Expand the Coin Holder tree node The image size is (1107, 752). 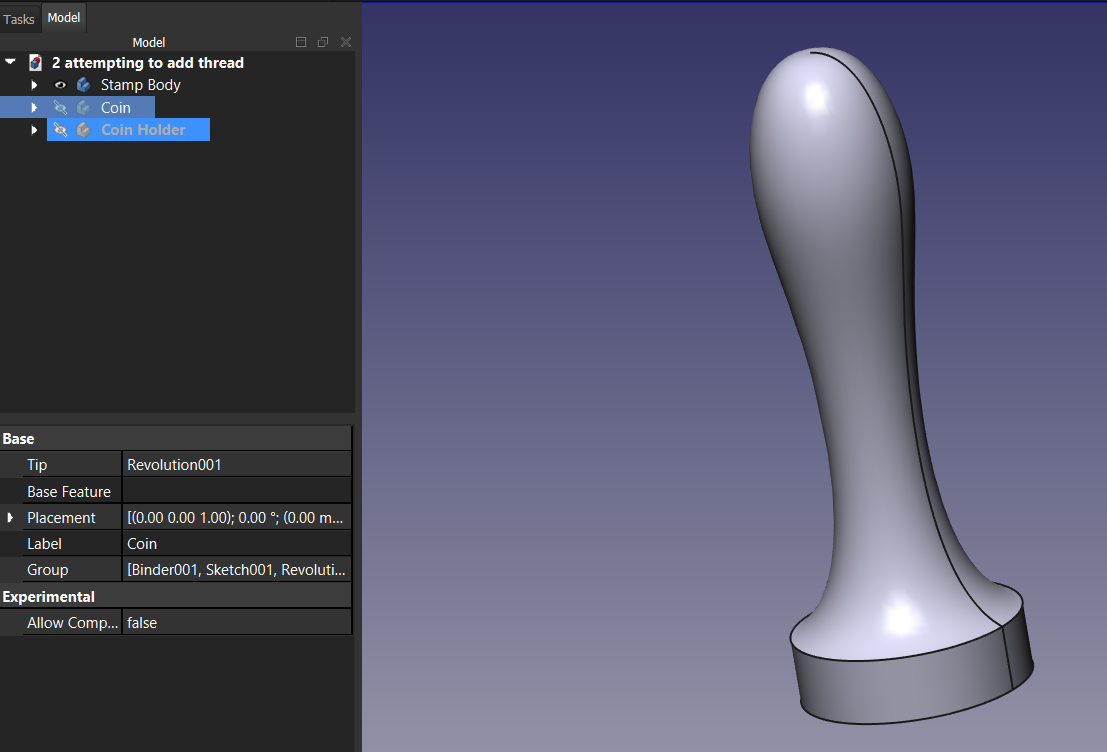(34, 130)
